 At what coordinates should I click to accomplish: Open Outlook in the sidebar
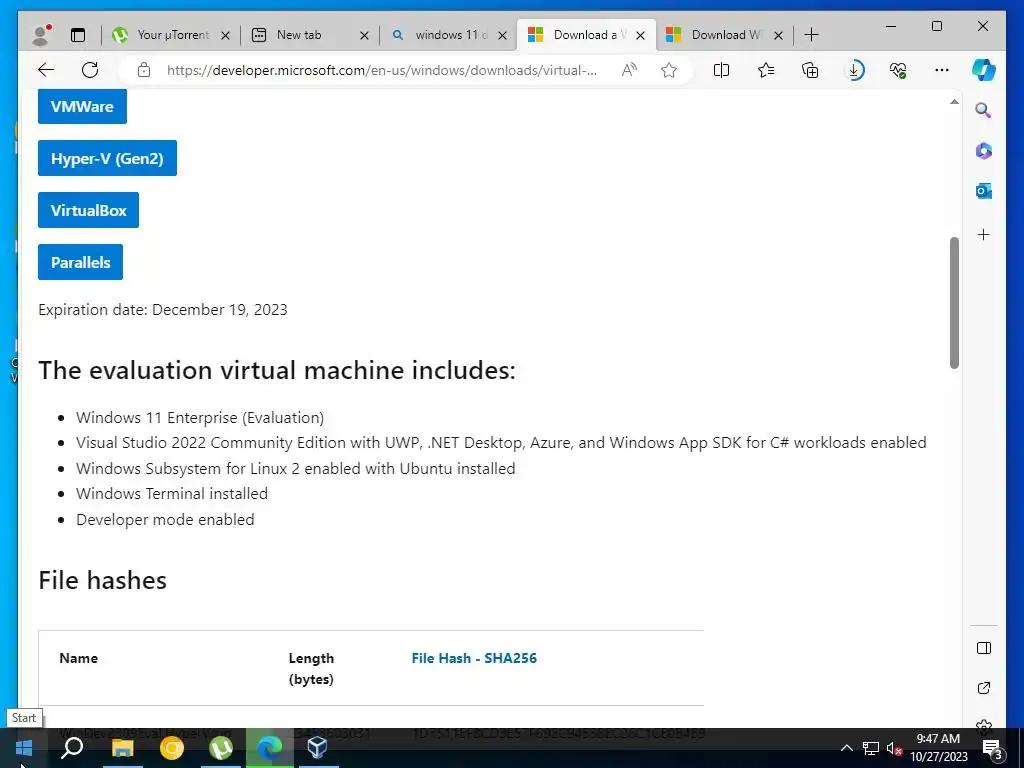click(x=984, y=191)
